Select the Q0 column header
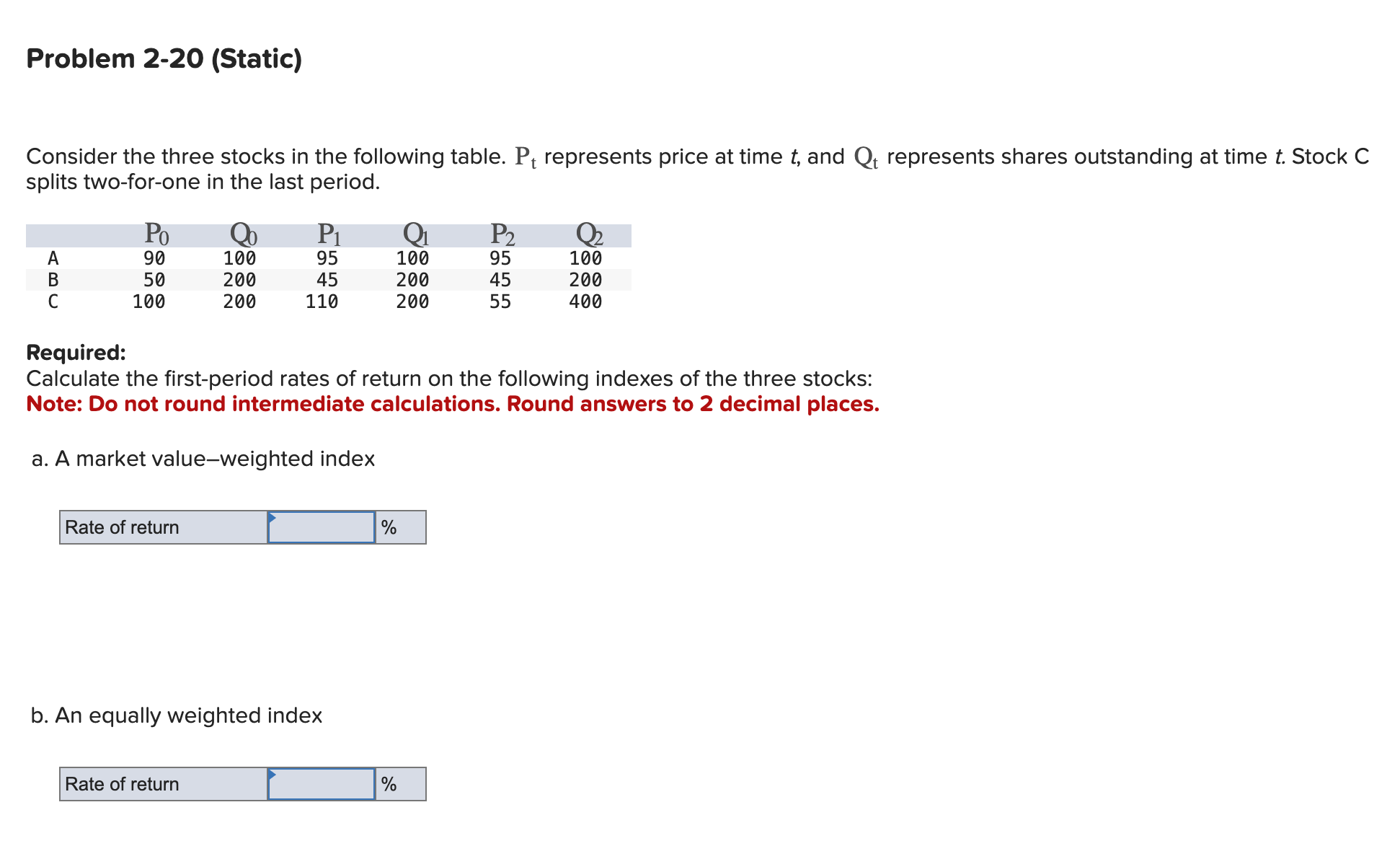 pyautogui.click(x=243, y=234)
